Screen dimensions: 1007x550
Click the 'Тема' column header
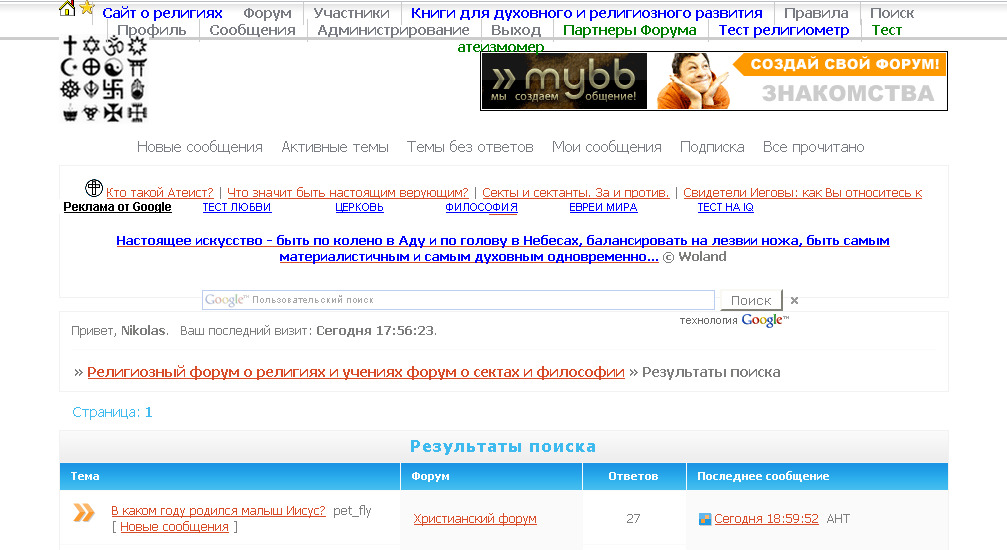(85, 476)
